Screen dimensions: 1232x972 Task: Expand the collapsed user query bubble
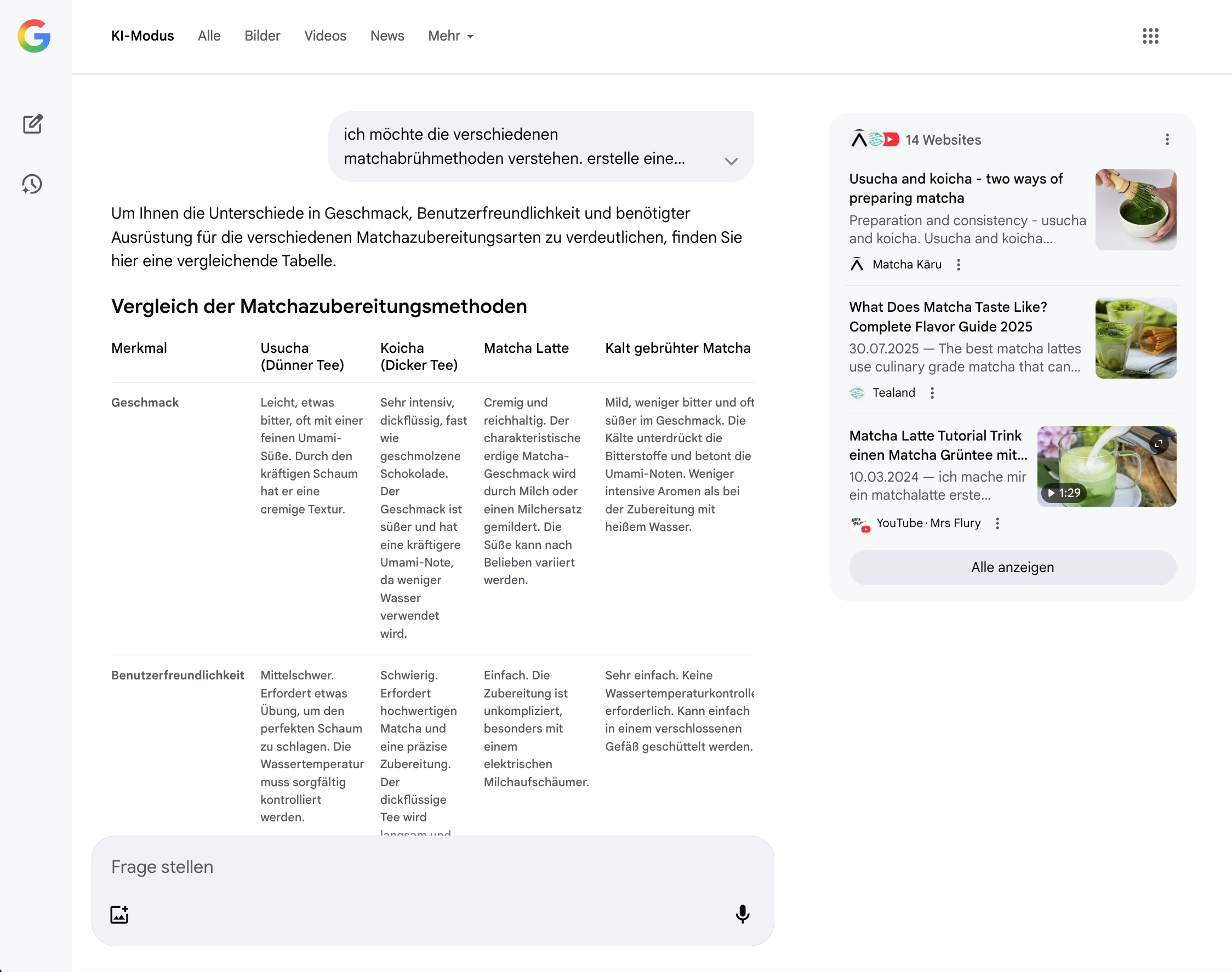click(731, 161)
